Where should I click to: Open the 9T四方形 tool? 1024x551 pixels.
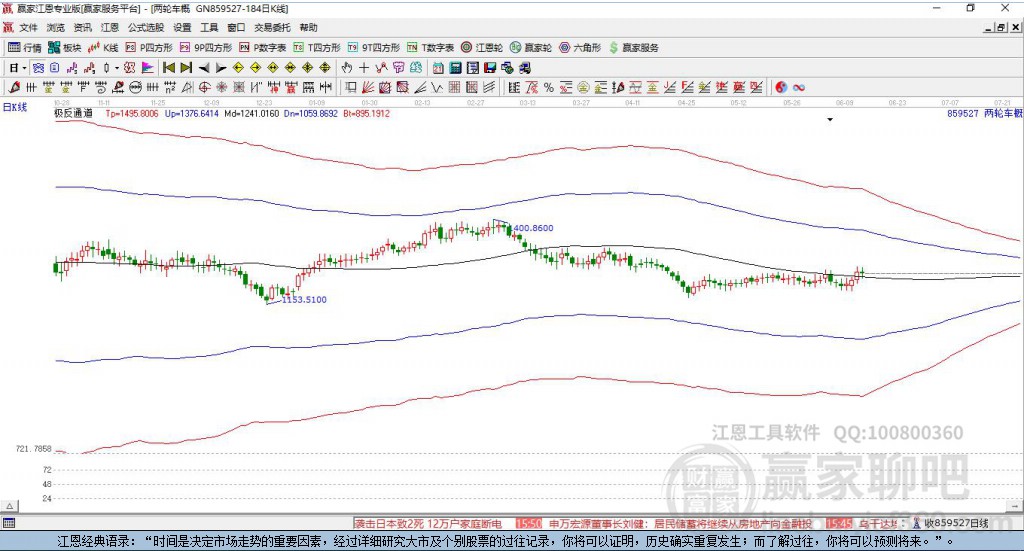[374, 48]
